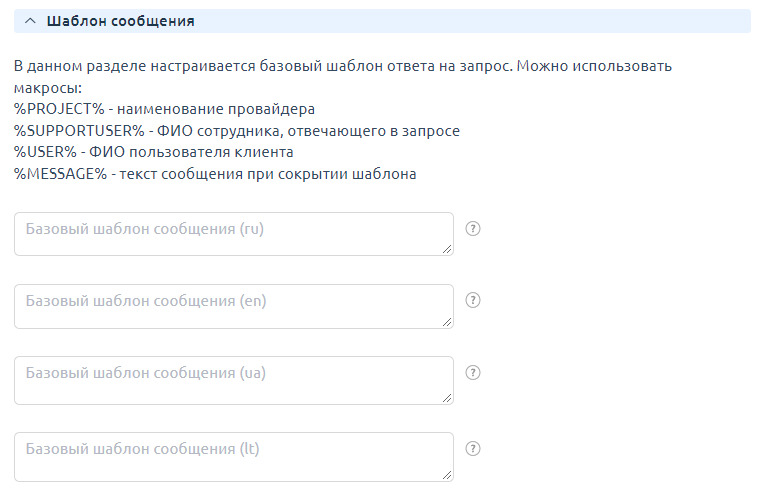Focus the Базовый шаблон сообщения (en) field
The width and height of the screenshot is (757, 490).
tap(232, 306)
